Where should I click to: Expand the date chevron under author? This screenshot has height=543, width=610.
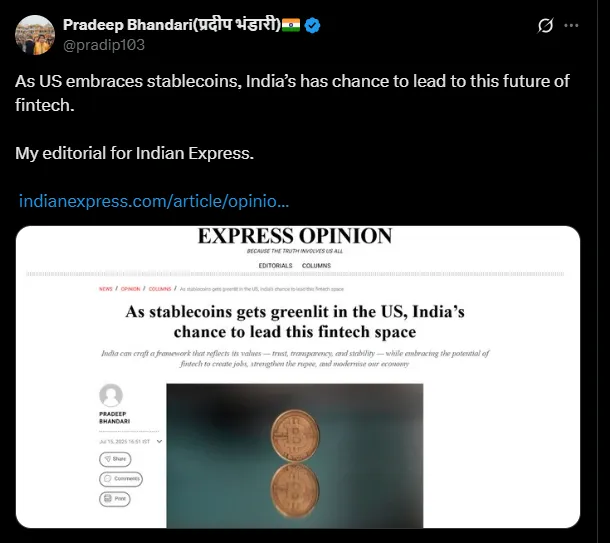pos(160,441)
